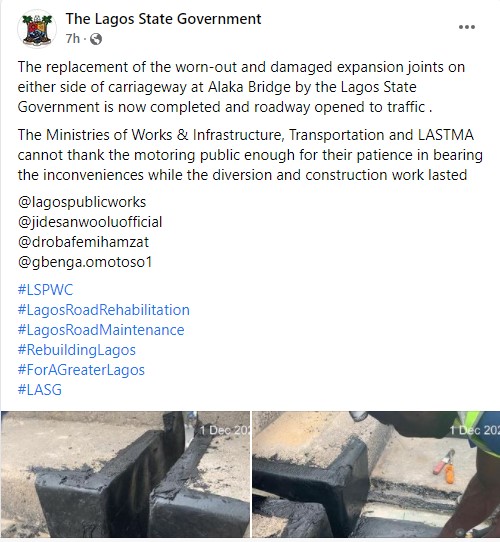Open the left expansion joint photo
This screenshot has height=542, width=500.
click(x=125, y=474)
